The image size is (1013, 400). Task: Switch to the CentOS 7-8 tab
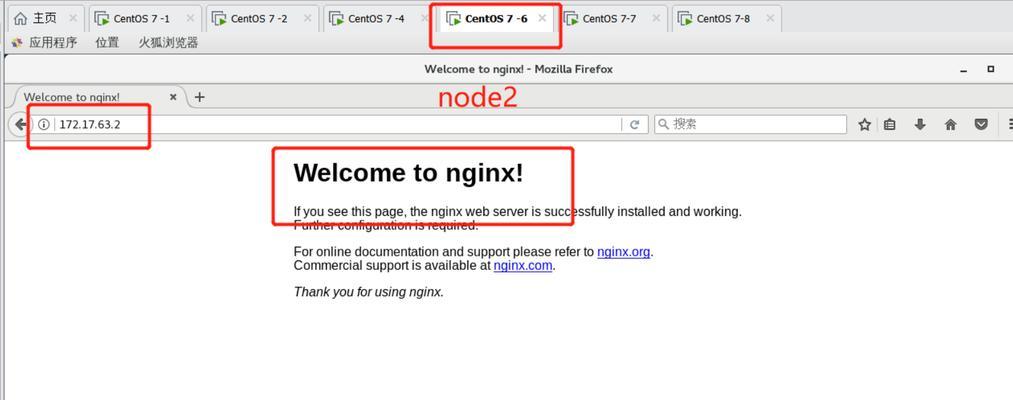(725, 18)
